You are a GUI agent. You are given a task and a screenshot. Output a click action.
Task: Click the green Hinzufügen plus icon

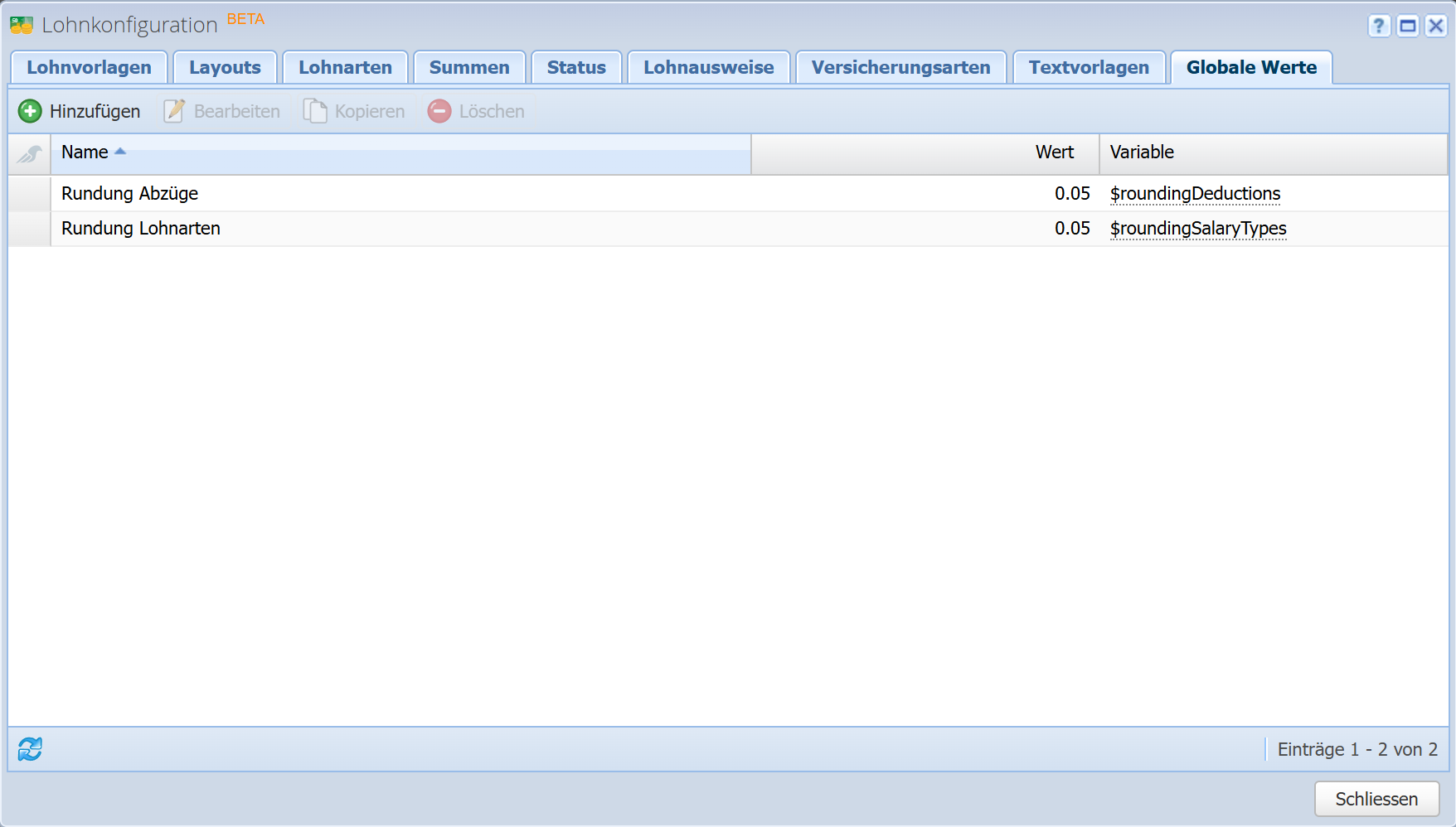[30, 111]
